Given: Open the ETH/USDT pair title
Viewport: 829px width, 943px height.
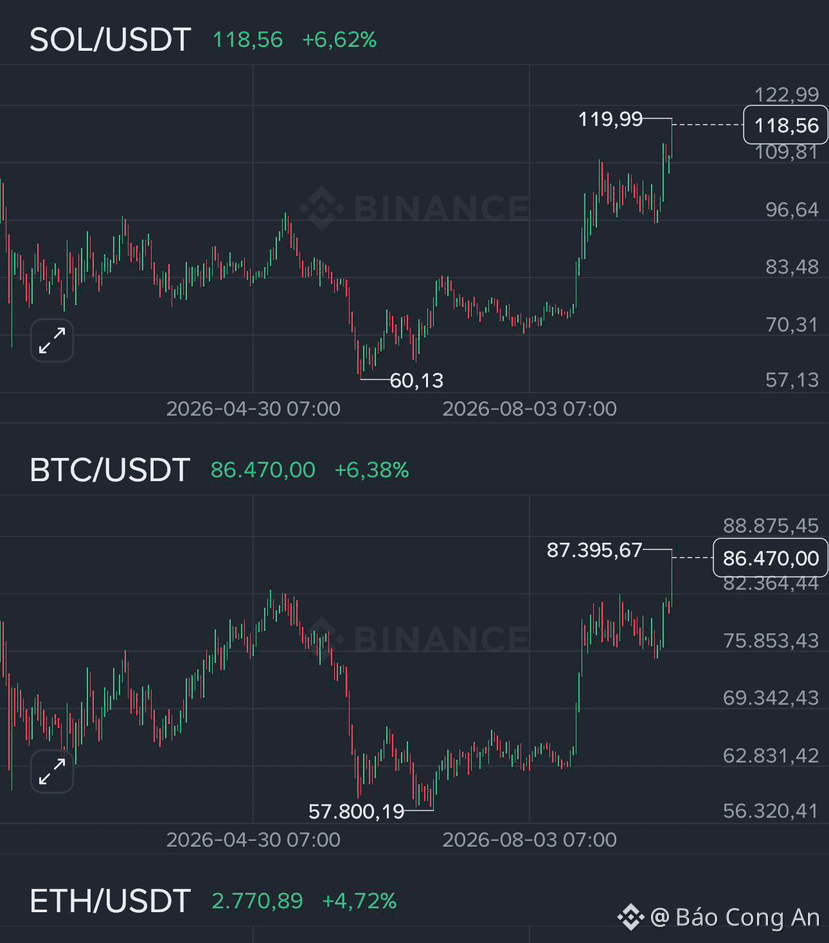Looking at the screenshot, I should point(110,901).
